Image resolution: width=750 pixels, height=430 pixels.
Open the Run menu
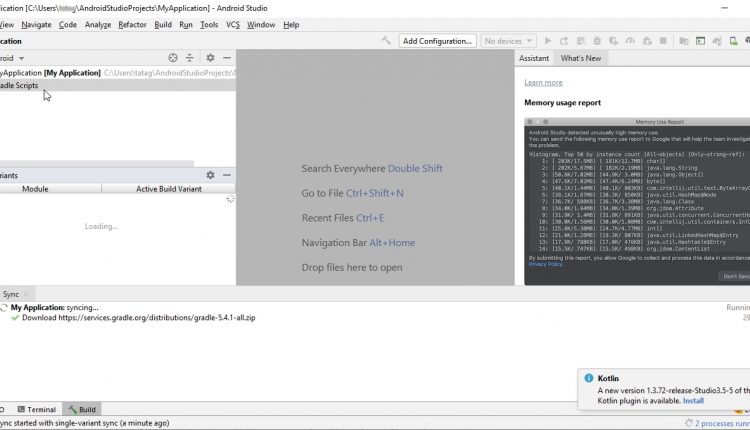(186, 25)
